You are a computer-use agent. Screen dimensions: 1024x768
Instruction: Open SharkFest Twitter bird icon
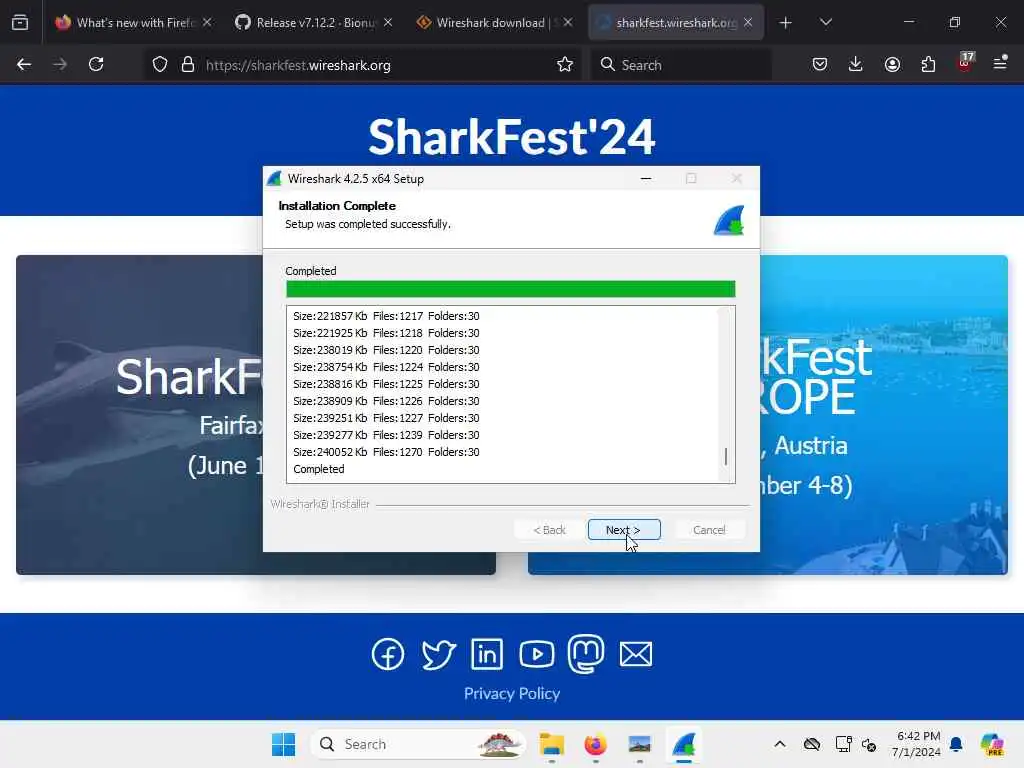click(x=438, y=654)
